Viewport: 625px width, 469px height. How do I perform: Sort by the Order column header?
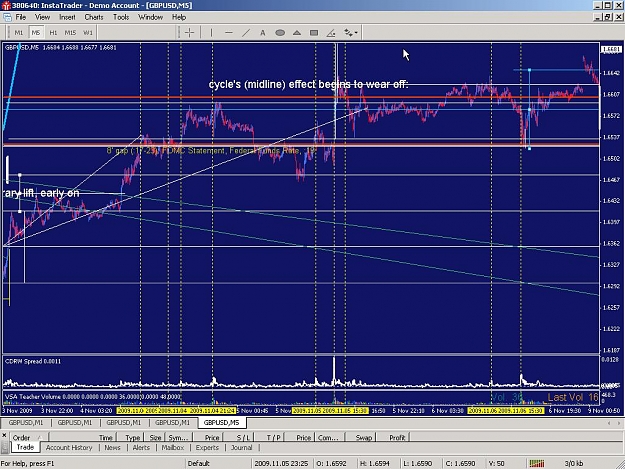(x=28, y=438)
